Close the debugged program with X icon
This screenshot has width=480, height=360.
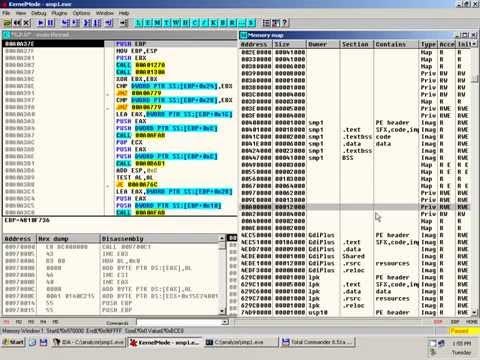tap(26, 23)
